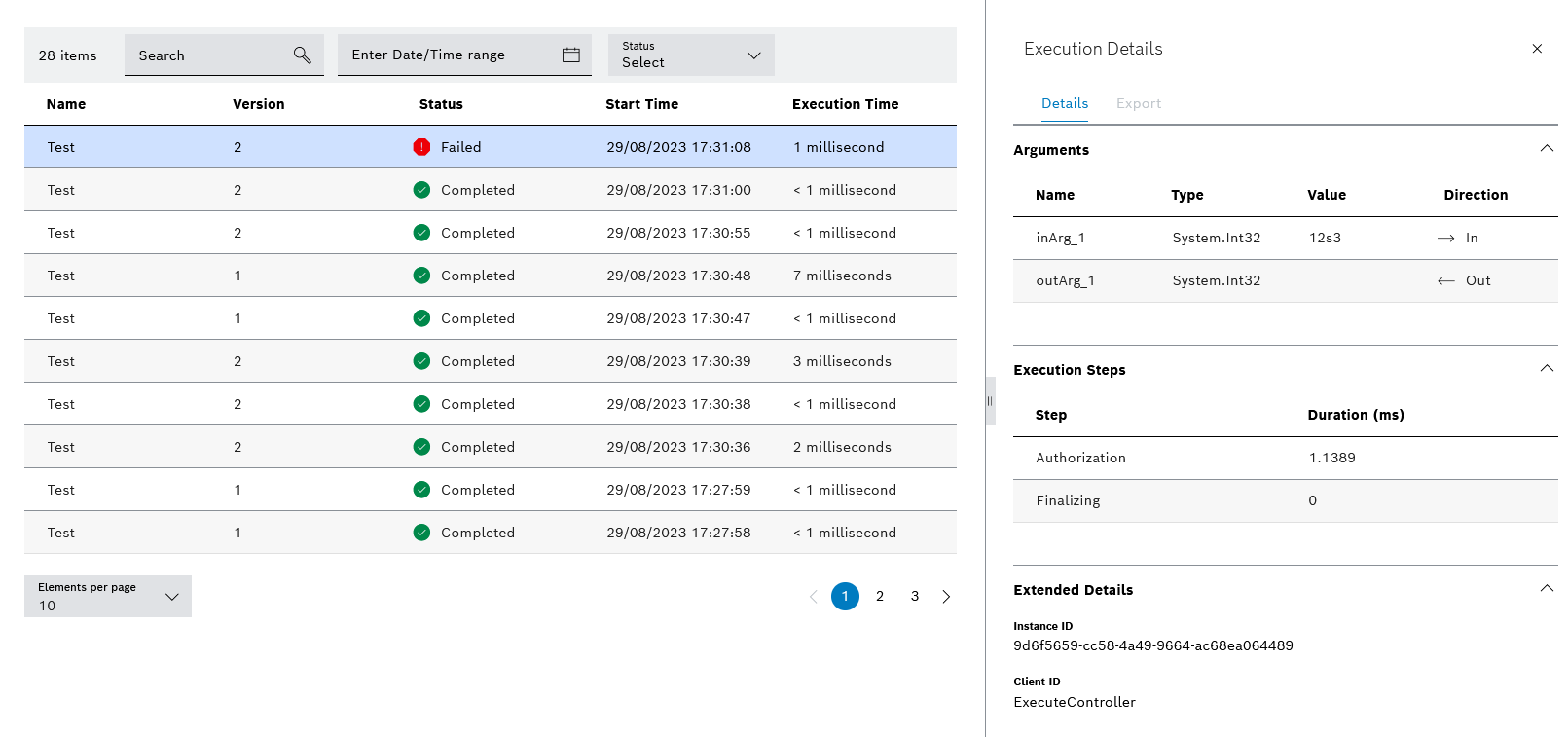Click the Failed status text
1568x737 pixels.
click(x=461, y=147)
